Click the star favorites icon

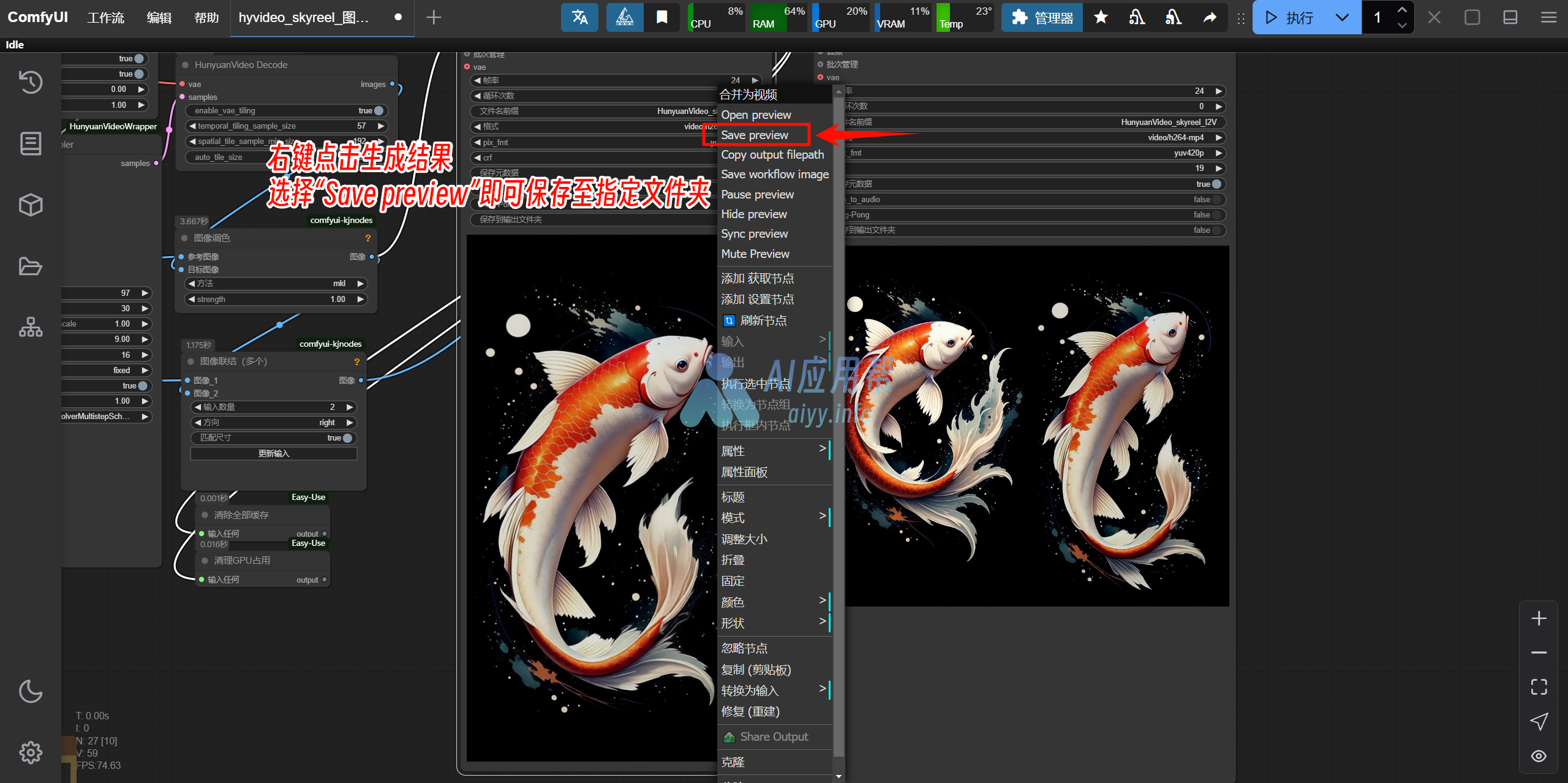coord(1101,17)
